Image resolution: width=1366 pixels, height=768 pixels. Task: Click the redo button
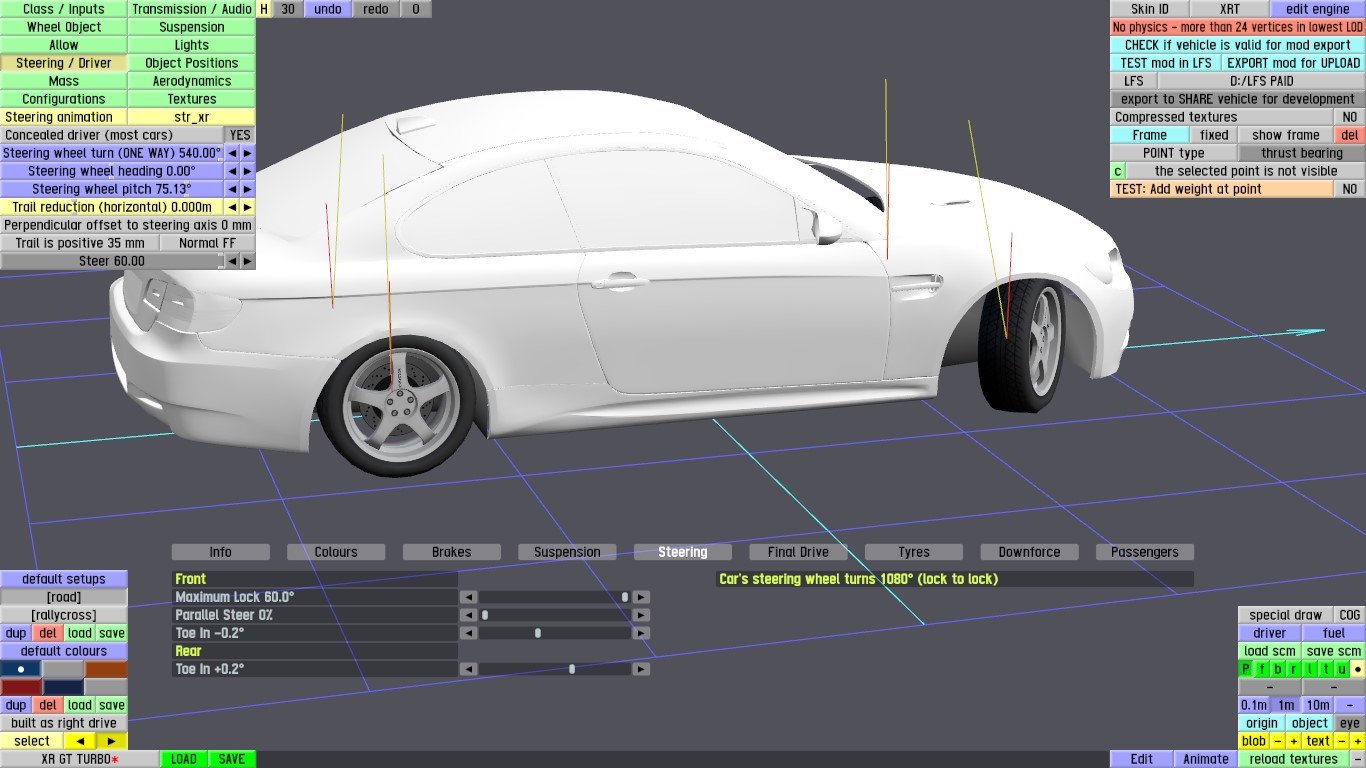(376, 9)
